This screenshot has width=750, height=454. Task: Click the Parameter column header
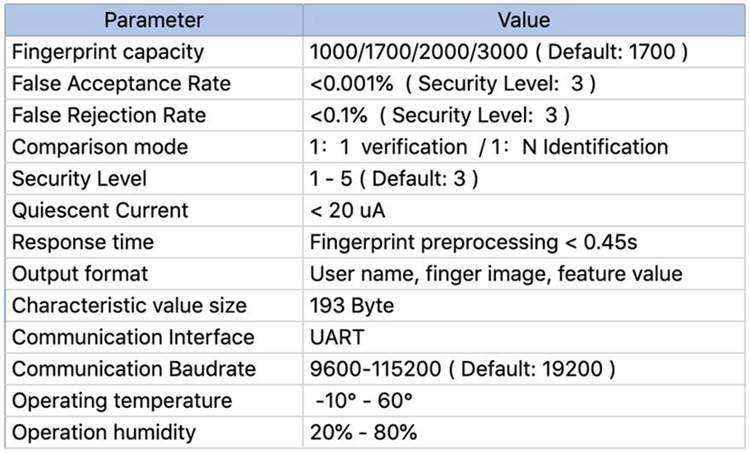tap(154, 20)
